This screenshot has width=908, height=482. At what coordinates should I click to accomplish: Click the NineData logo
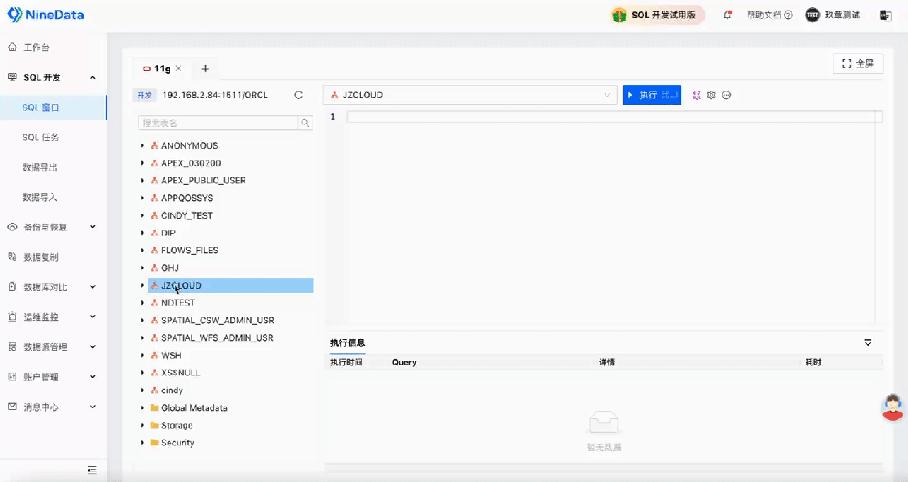46,14
